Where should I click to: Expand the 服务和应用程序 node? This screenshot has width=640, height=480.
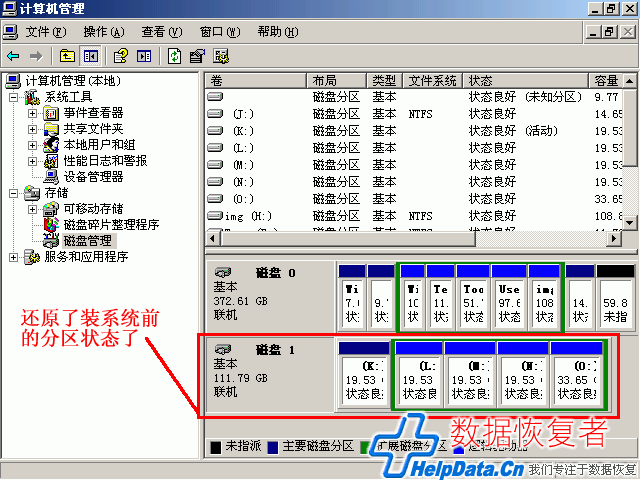coord(13,257)
